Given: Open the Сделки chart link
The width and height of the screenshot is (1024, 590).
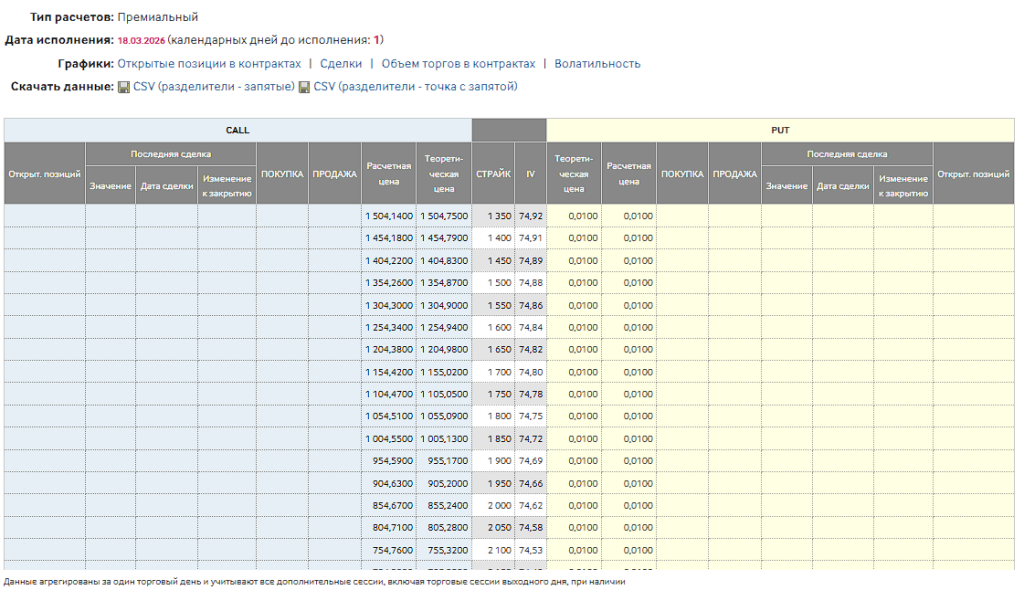Looking at the screenshot, I should pos(341,64).
